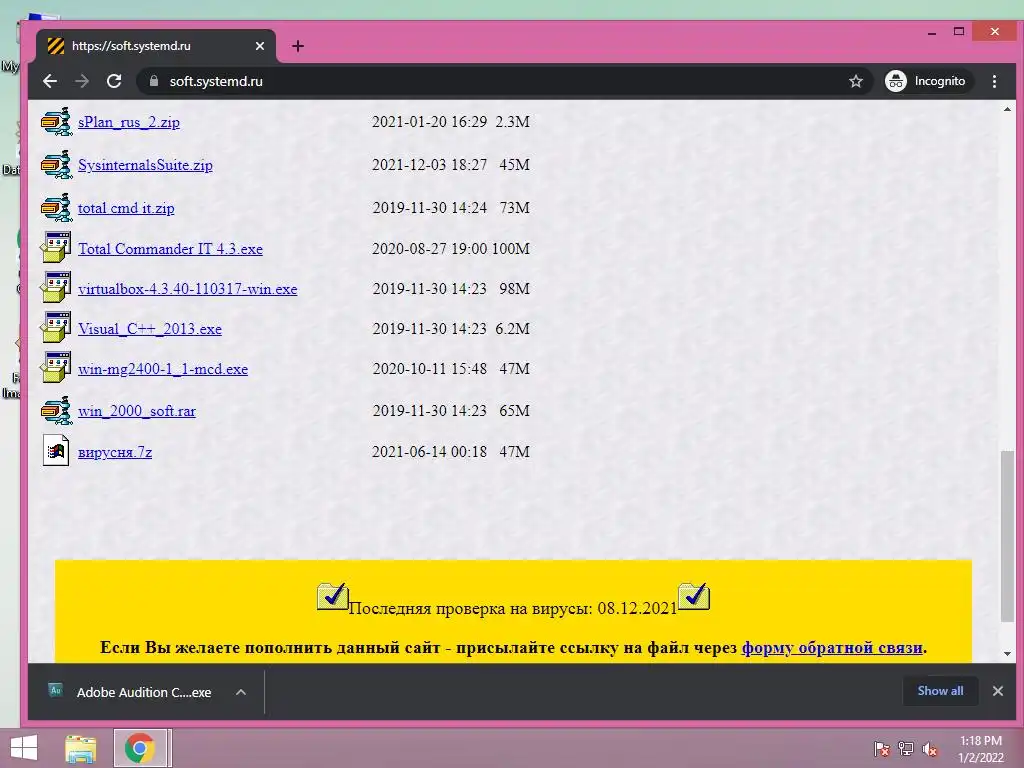Click the вирусня.7z link
Viewport: 1024px width, 768px height.
pyautogui.click(x=115, y=452)
